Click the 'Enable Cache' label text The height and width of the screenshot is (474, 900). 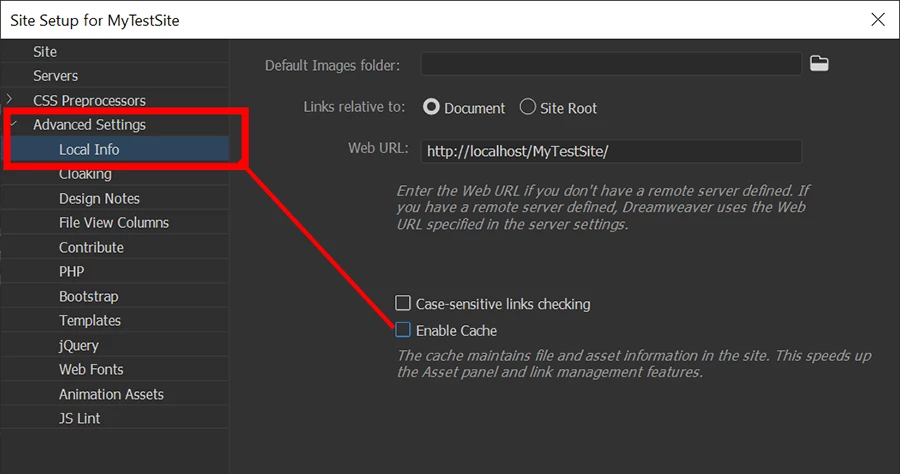tap(456, 331)
